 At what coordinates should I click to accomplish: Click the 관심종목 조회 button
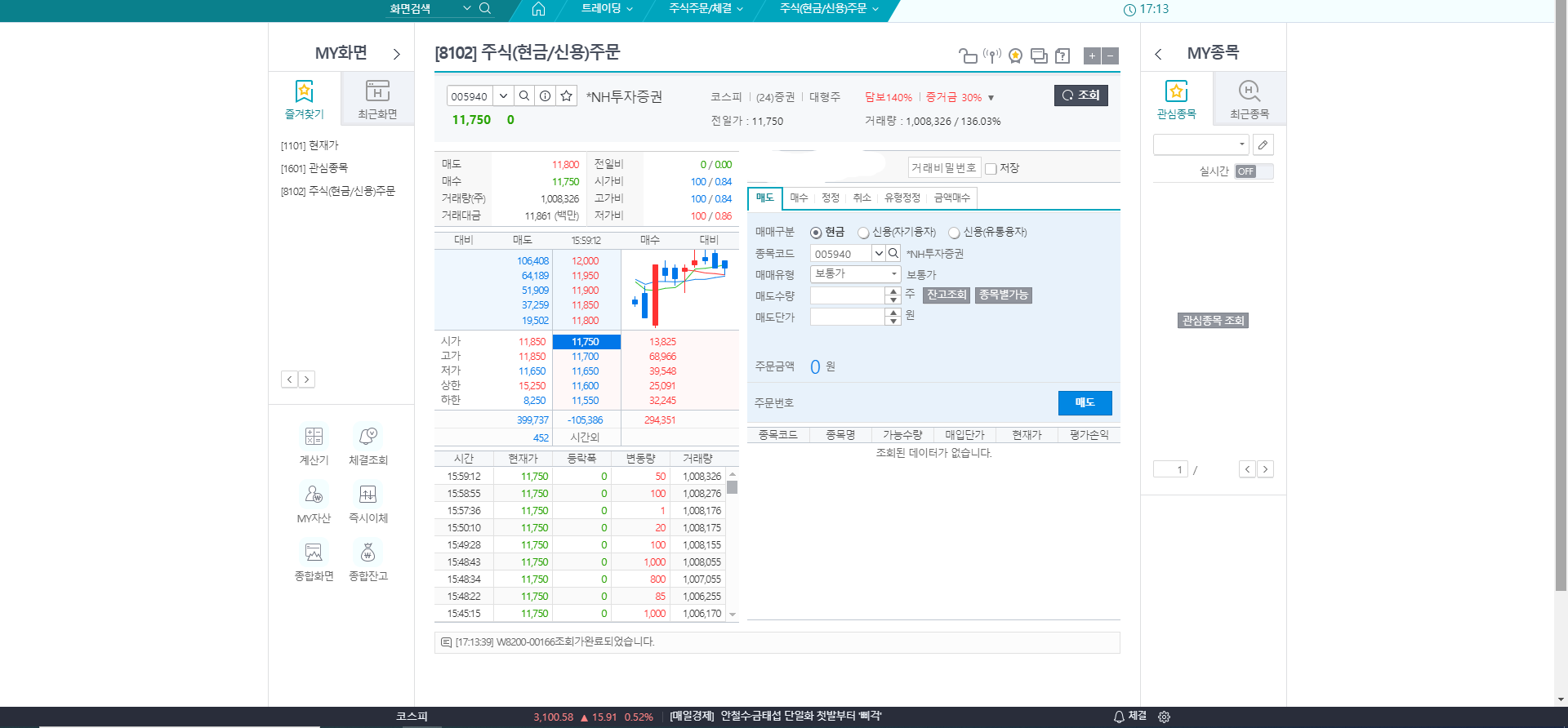[x=1213, y=321]
